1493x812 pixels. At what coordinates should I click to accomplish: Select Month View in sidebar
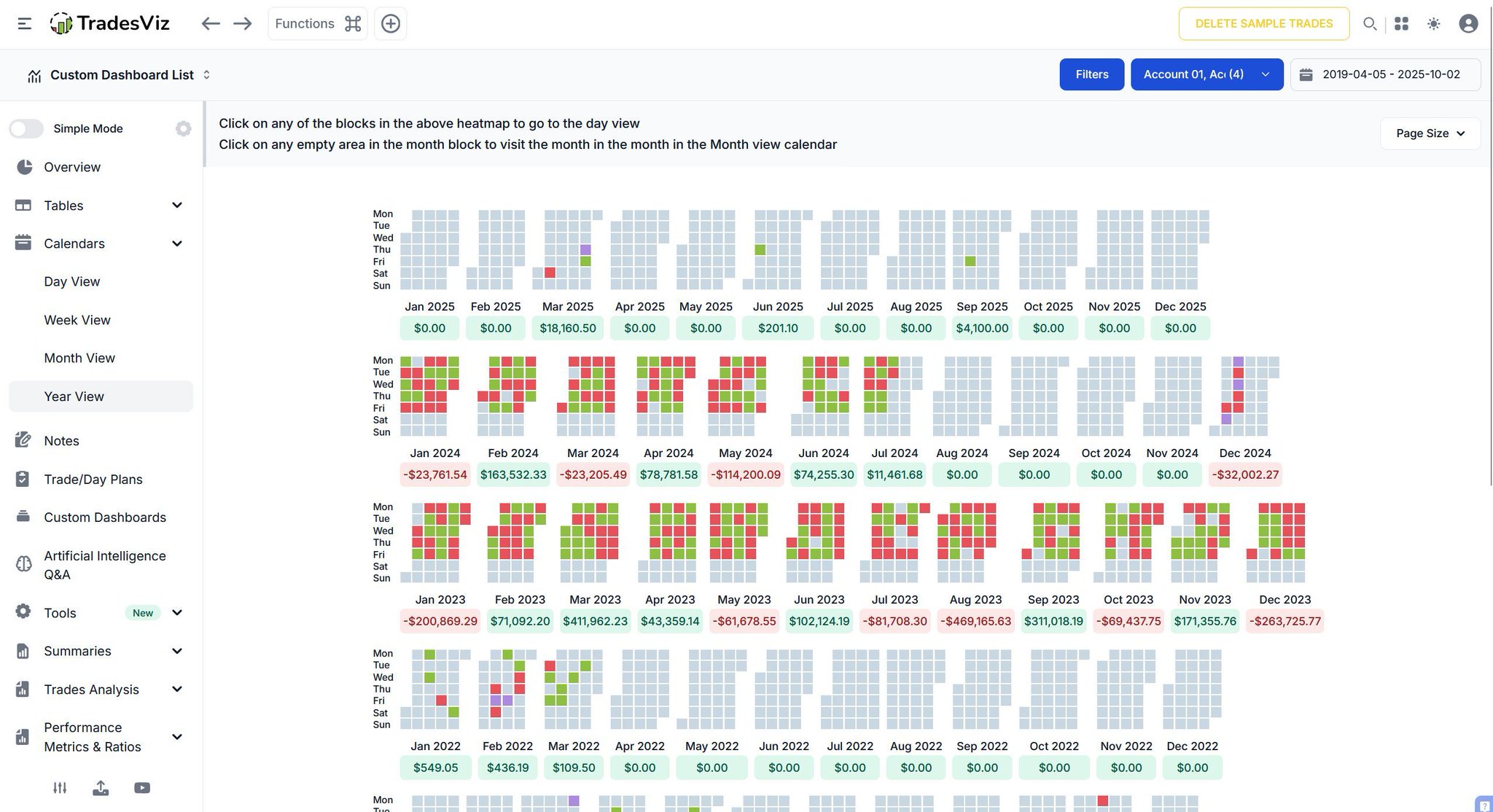79,358
